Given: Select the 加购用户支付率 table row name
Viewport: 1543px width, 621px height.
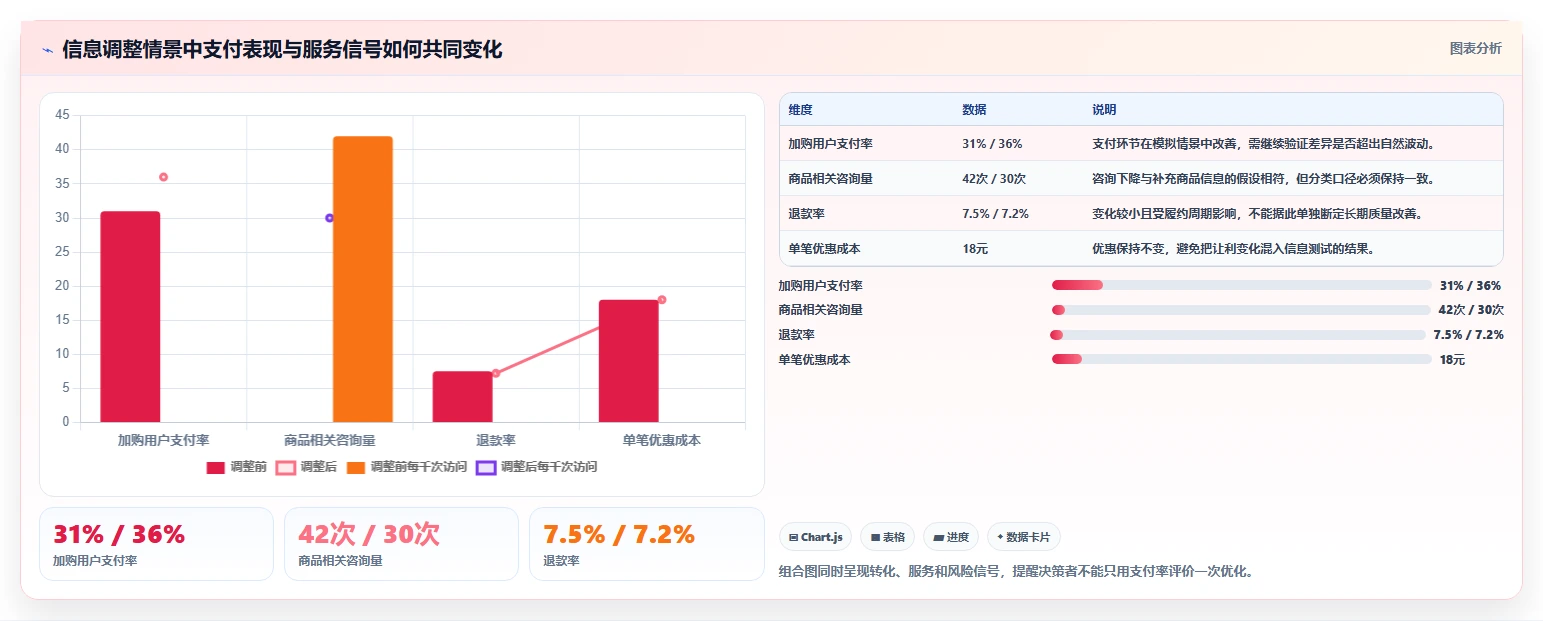Looking at the screenshot, I should (830, 144).
